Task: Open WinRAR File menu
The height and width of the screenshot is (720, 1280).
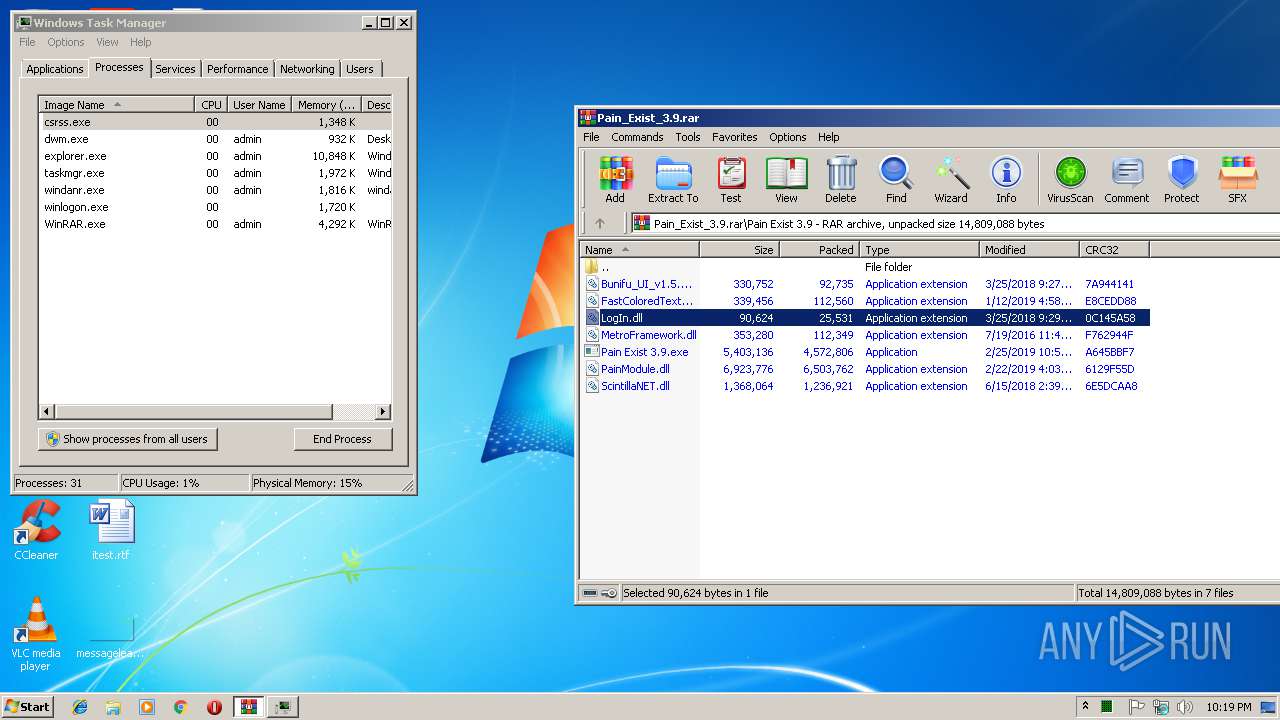Action: pyautogui.click(x=591, y=137)
